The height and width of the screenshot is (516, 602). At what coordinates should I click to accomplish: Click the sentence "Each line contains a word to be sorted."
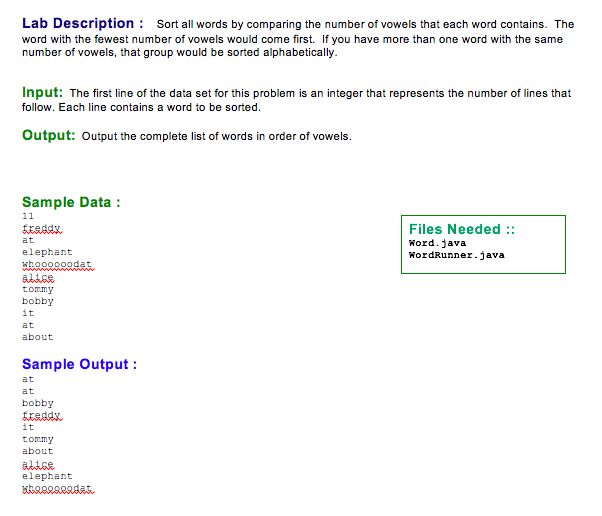point(160,107)
